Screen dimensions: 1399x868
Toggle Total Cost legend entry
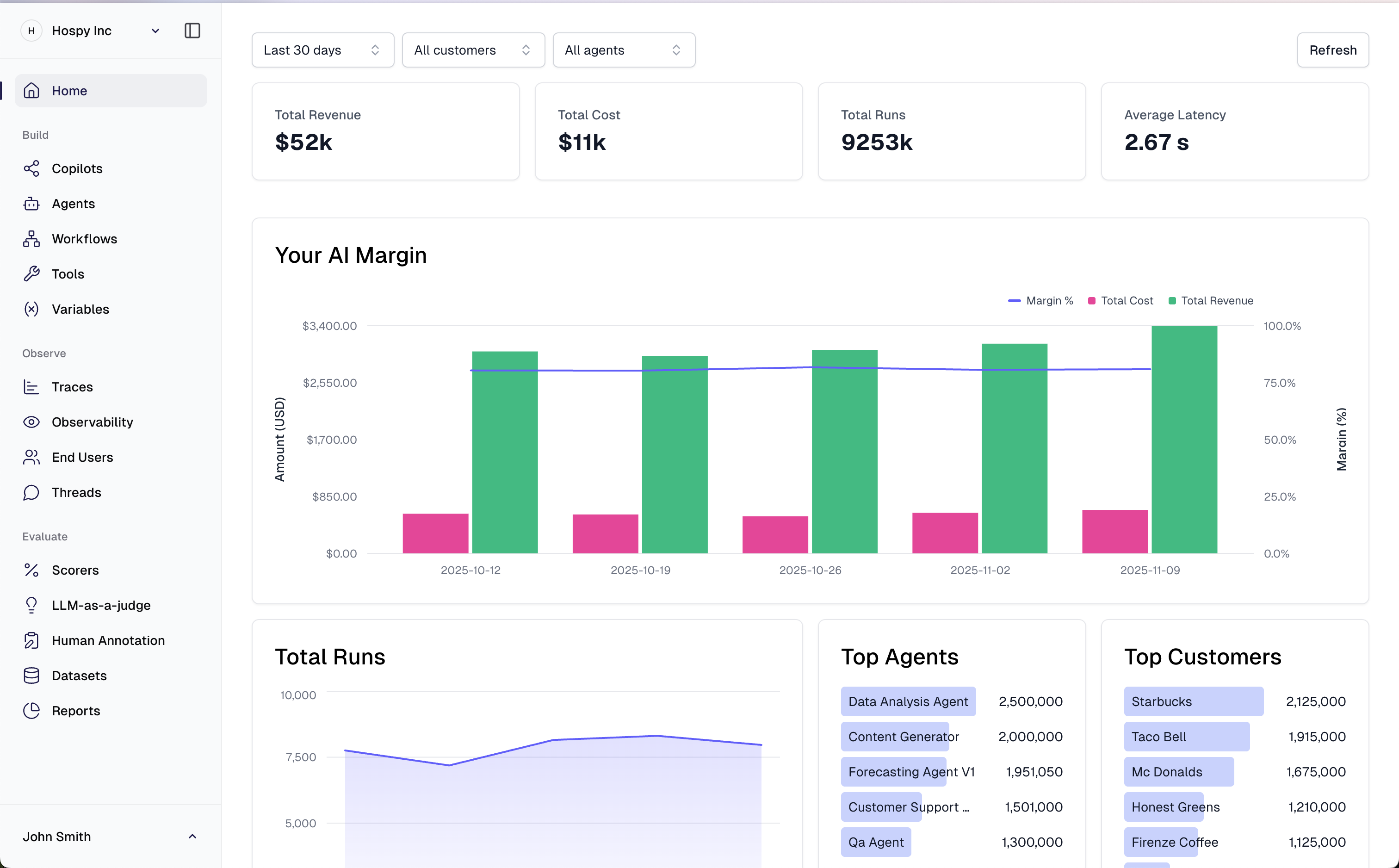tap(1120, 301)
